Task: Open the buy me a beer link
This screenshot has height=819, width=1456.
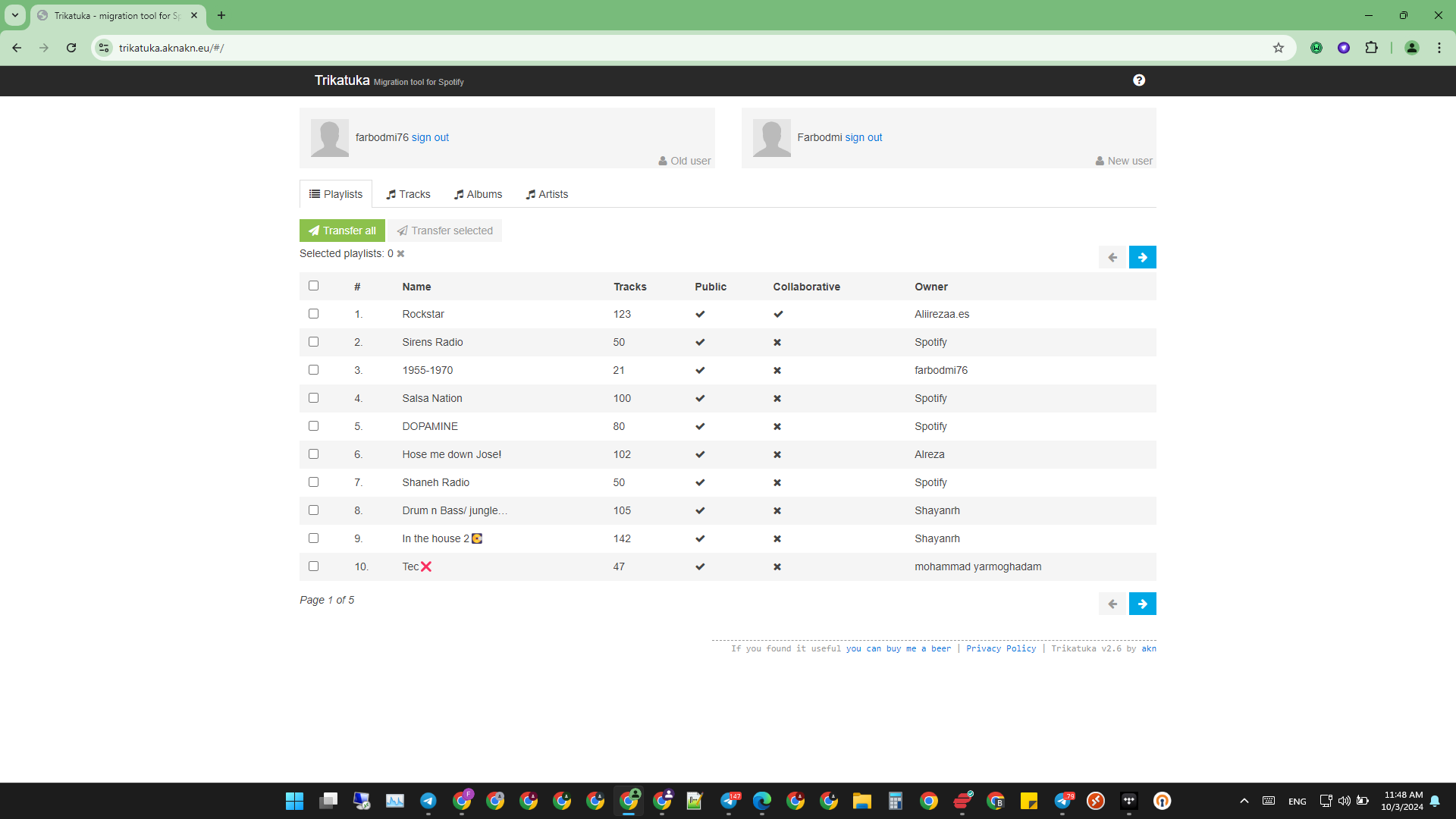Action: click(898, 648)
